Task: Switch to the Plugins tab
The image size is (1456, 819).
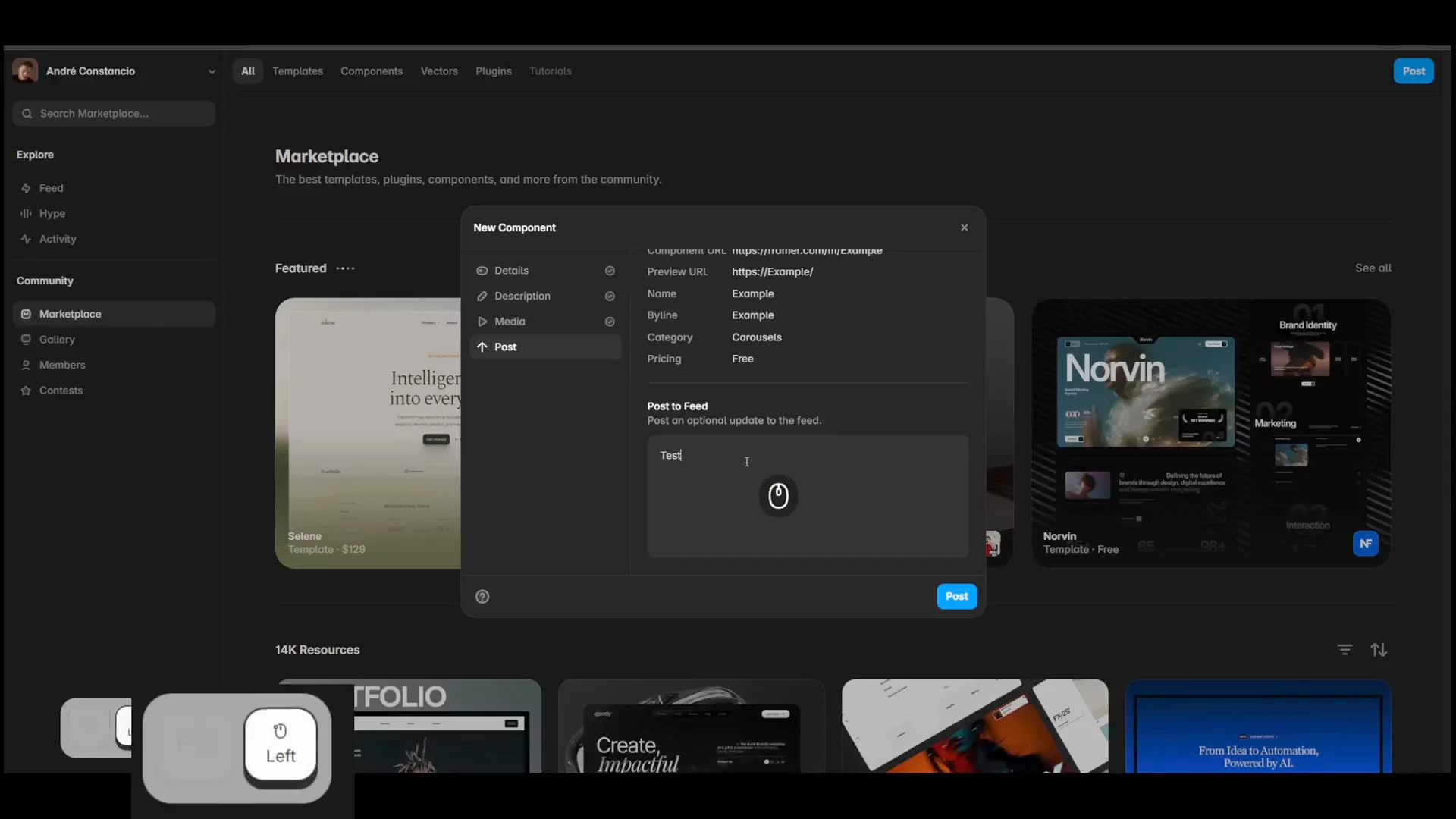Action: 494,71
